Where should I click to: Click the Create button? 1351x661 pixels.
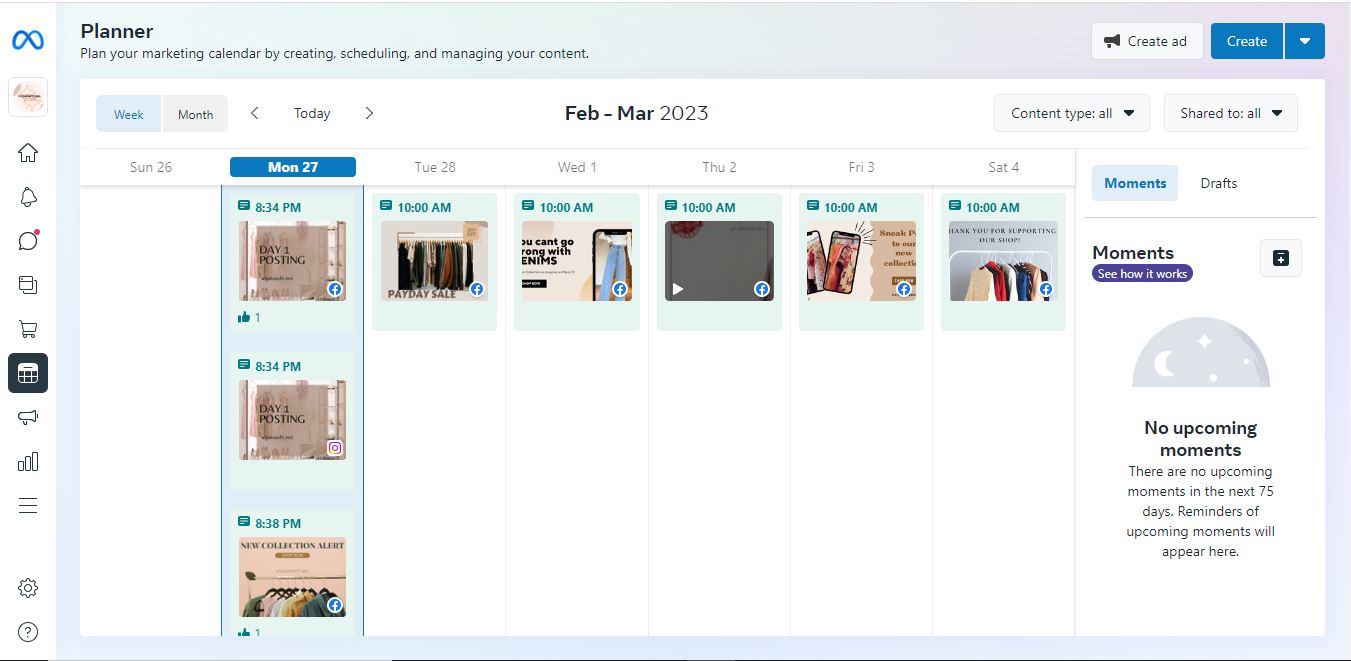[x=1247, y=41]
